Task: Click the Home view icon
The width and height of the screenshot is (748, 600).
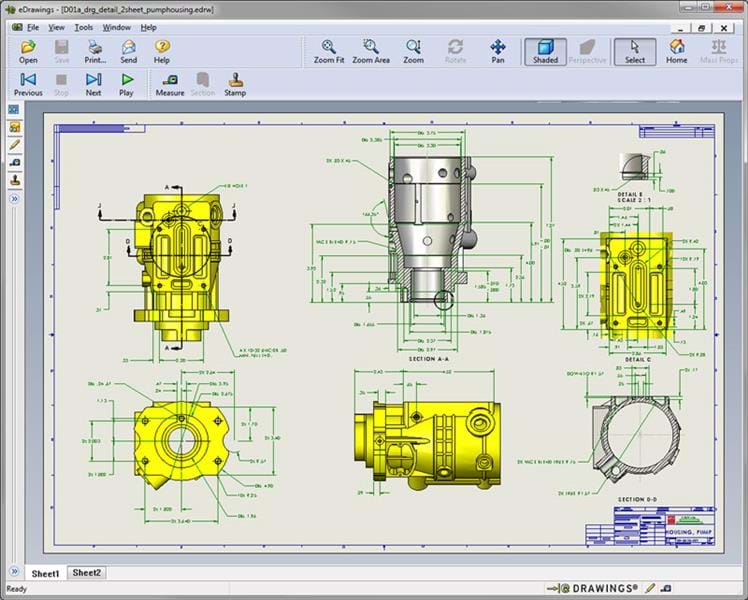Action: (x=677, y=51)
